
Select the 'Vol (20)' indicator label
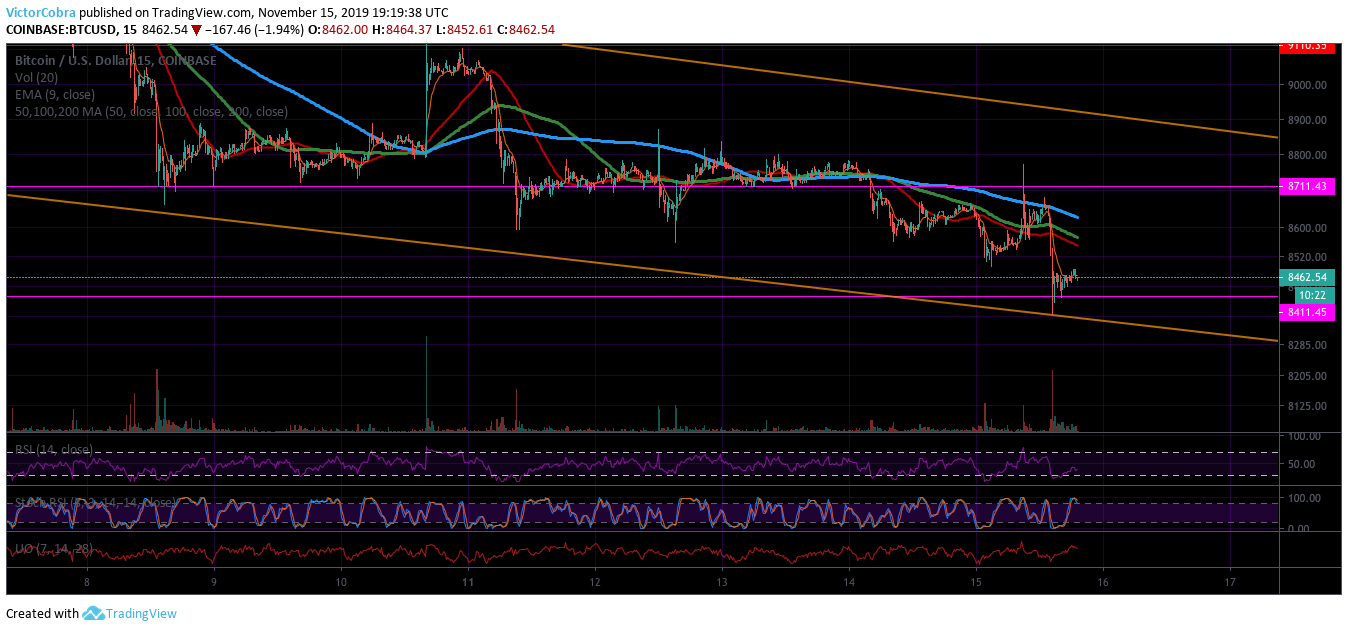pyautogui.click(x=37, y=77)
